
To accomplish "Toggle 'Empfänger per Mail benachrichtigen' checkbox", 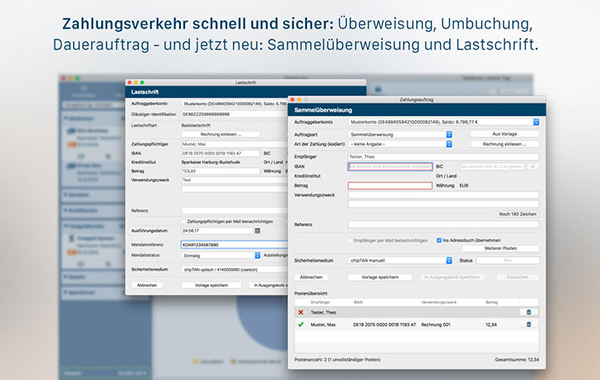I will pyautogui.click(x=351, y=240).
